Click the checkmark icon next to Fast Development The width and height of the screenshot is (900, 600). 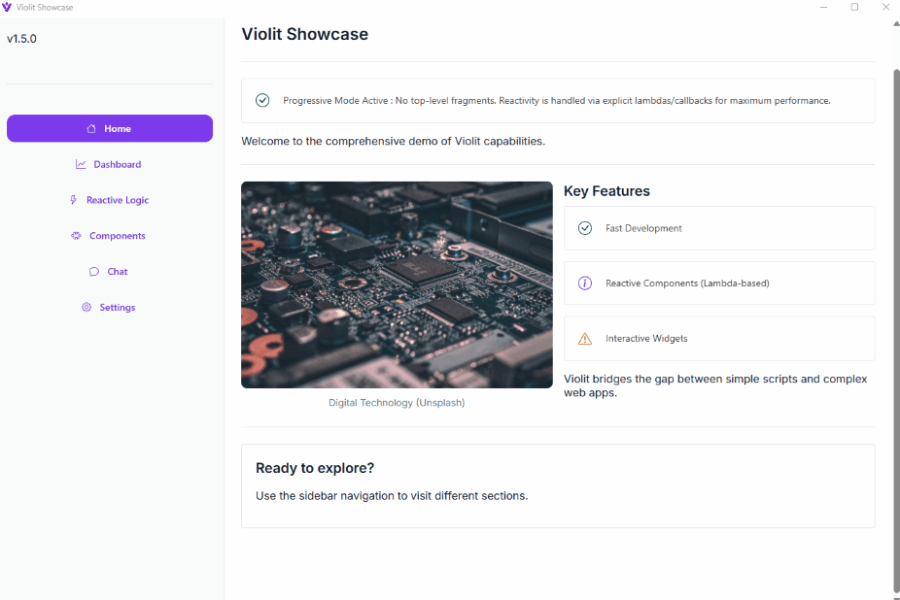point(584,228)
